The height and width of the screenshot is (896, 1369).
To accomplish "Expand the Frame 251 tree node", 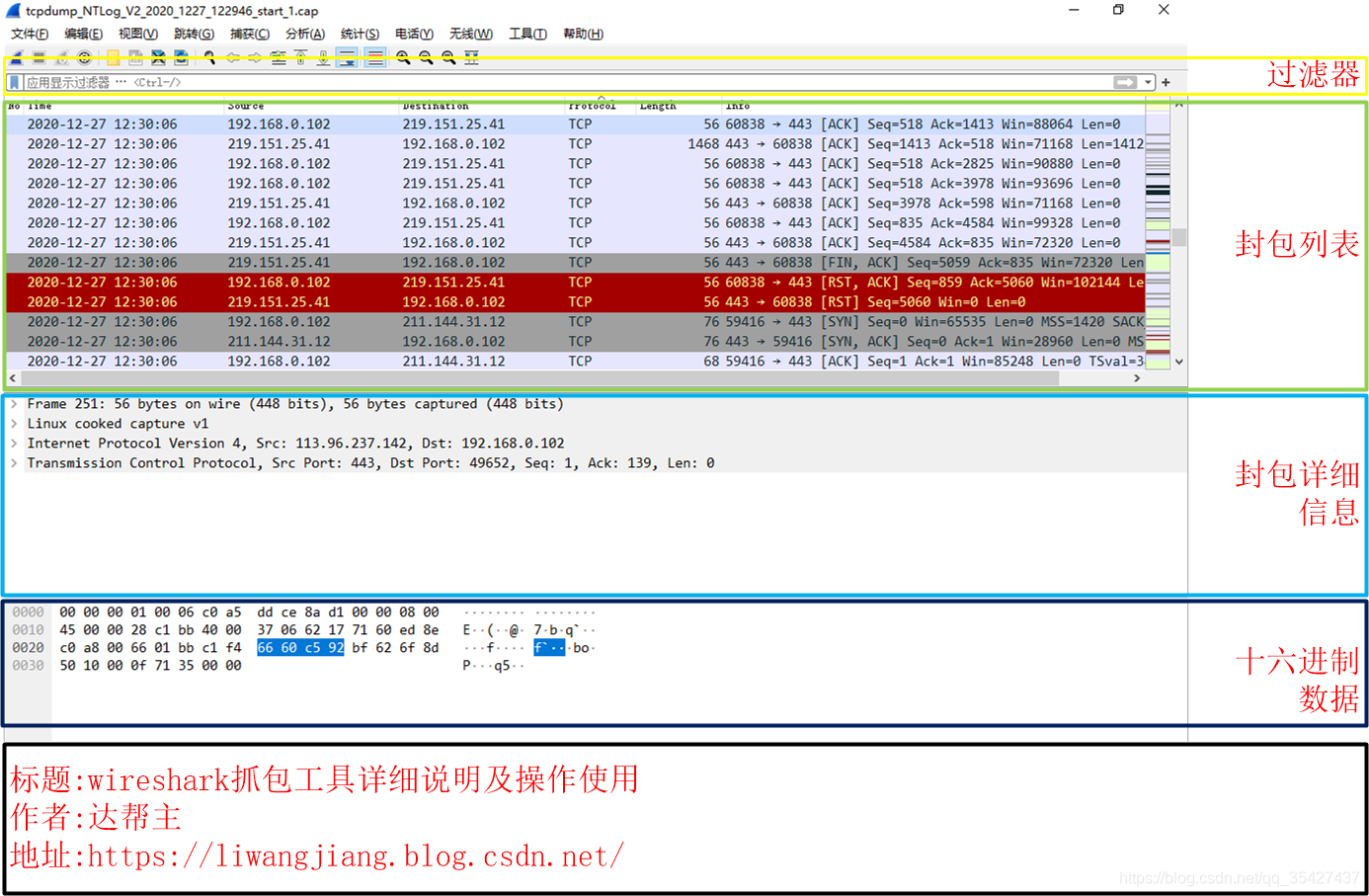I will point(14,404).
